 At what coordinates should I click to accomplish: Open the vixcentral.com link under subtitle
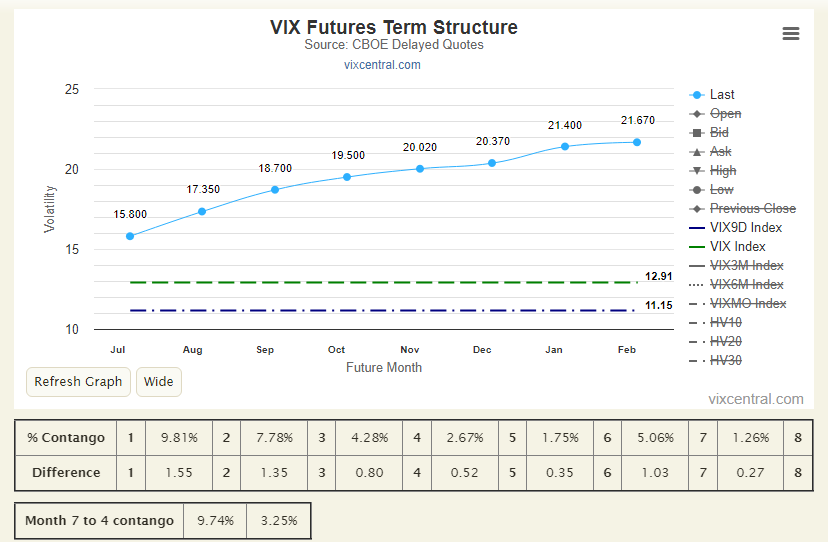382,65
